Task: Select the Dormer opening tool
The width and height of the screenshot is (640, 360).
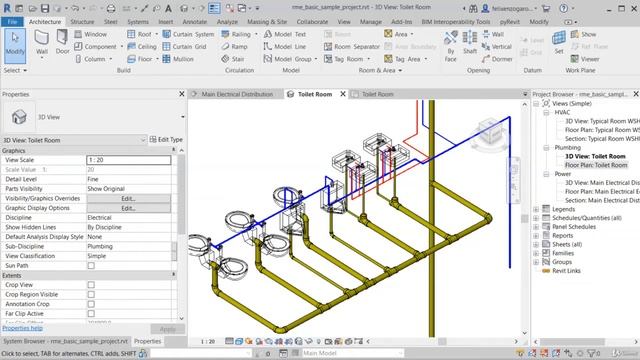Action: coord(497,59)
